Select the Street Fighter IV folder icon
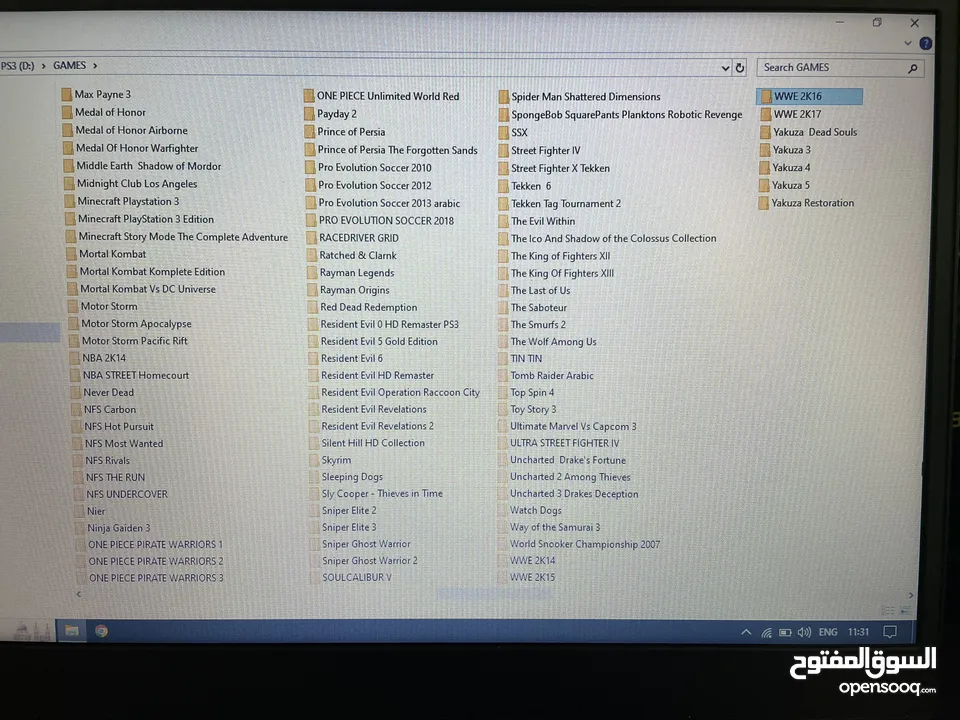The image size is (960, 720). click(x=503, y=151)
